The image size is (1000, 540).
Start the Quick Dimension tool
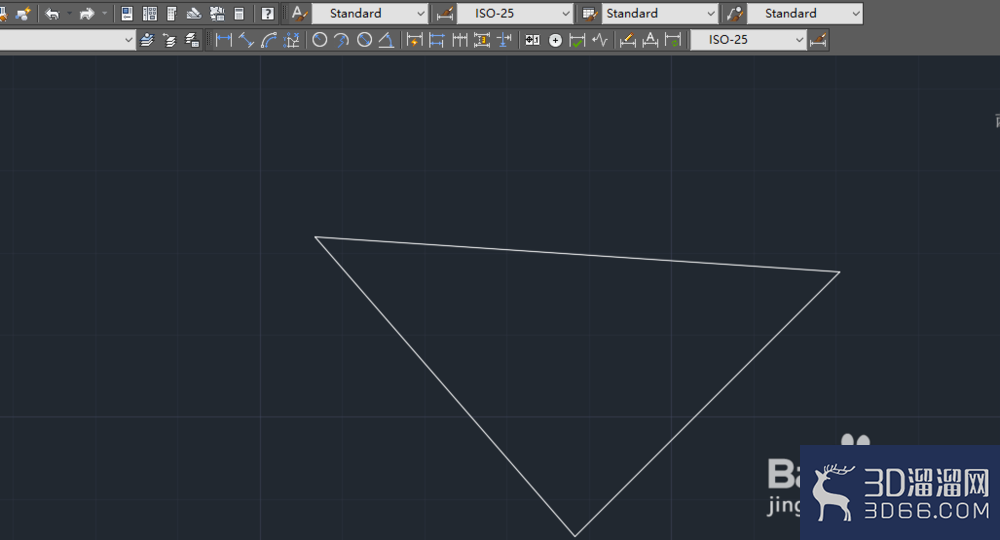(415, 40)
